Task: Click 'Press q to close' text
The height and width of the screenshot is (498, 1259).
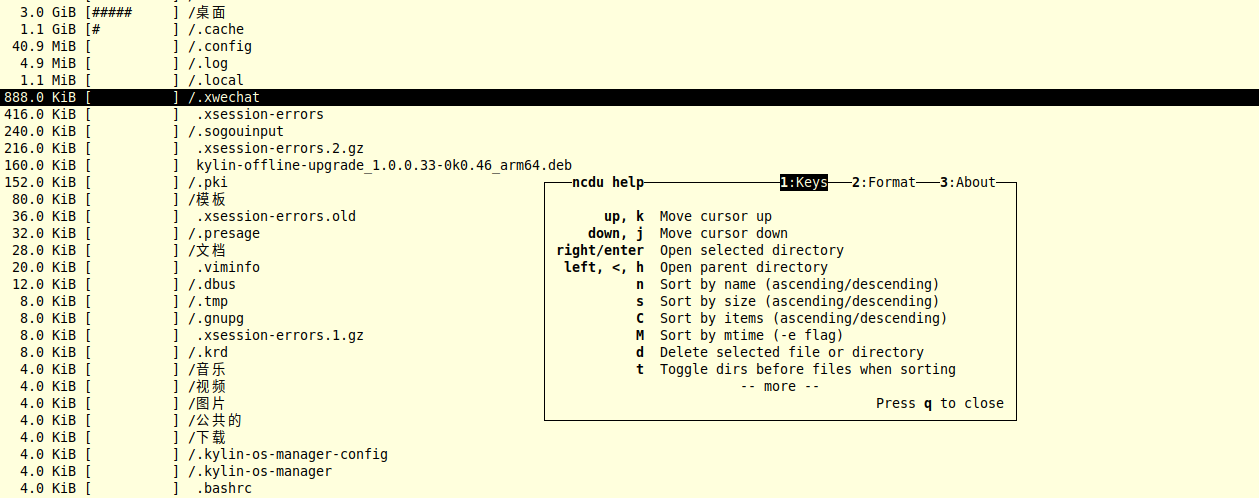Action: tap(939, 403)
